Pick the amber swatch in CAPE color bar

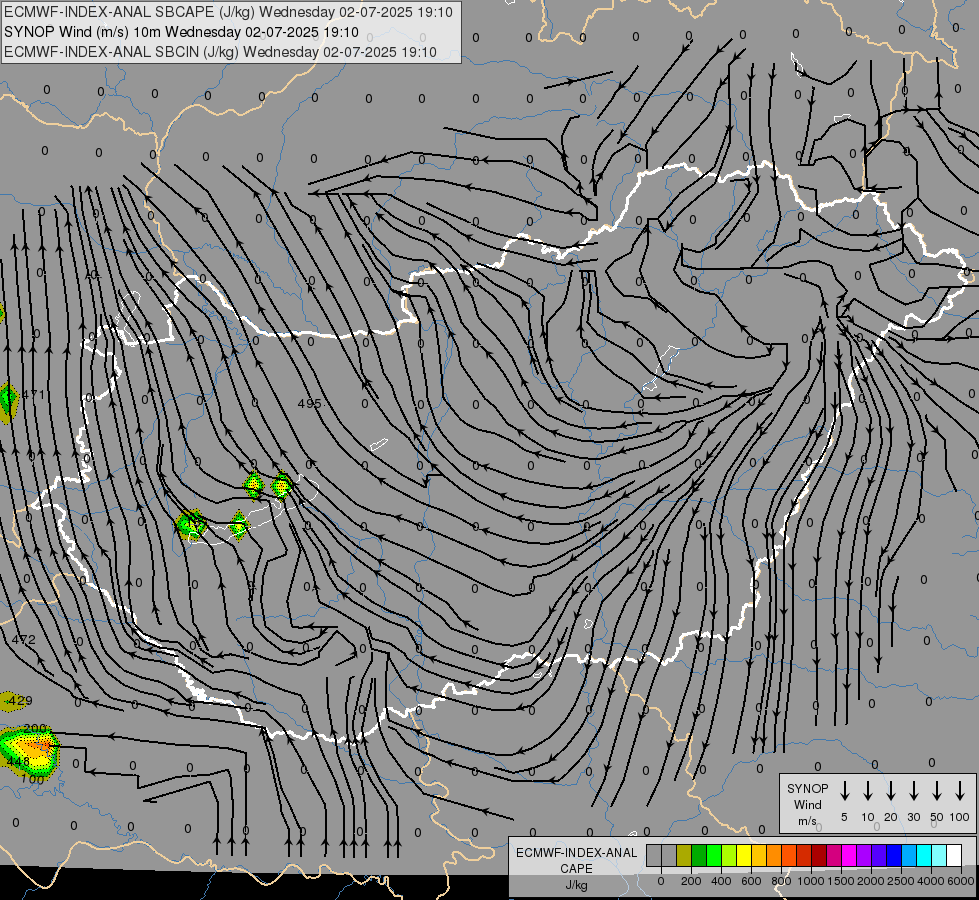(759, 855)
